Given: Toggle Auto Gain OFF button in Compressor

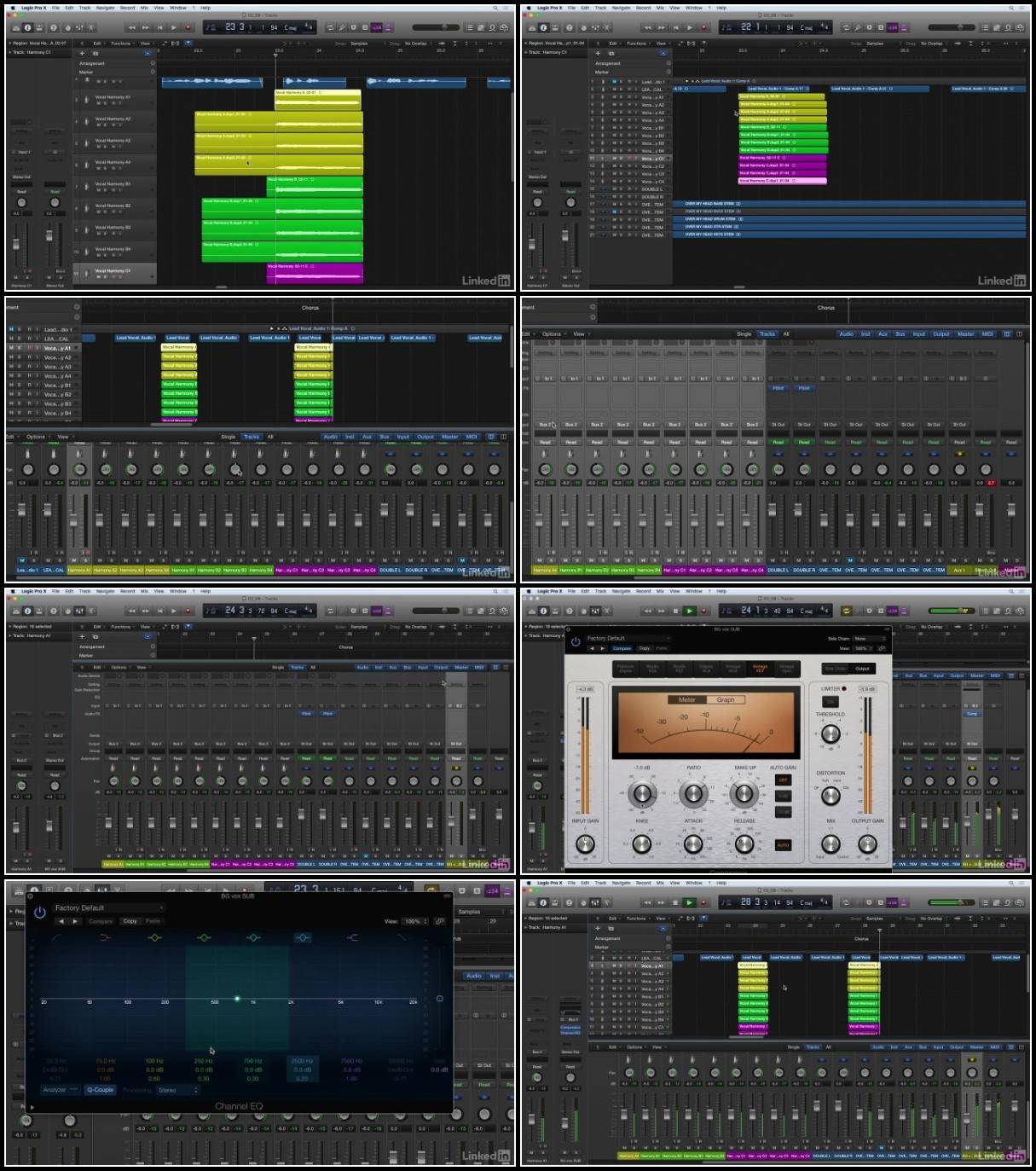Looking at the screenshot, I should tap(783, 780).
